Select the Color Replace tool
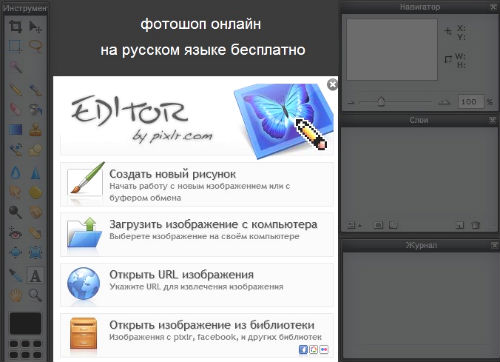500x362 pixels. [15, 150]
